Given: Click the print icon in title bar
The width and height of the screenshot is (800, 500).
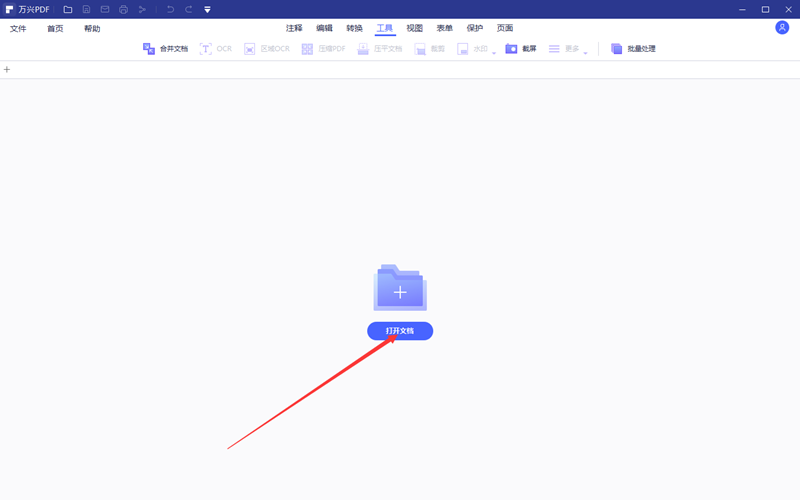Looking at the screenshot, I should tap(123, 9).
